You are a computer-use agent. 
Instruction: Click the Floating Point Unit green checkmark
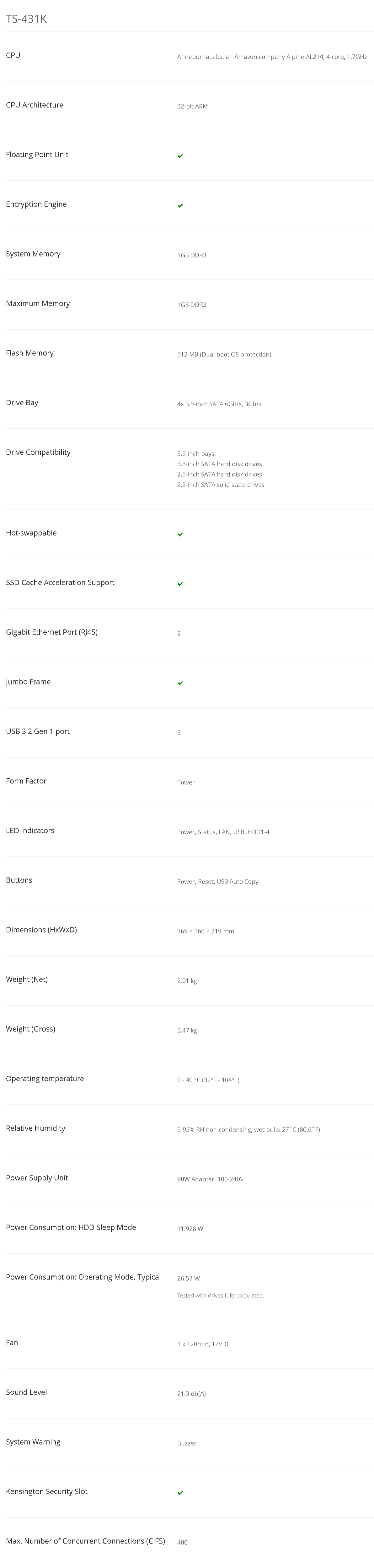point(180,156)
